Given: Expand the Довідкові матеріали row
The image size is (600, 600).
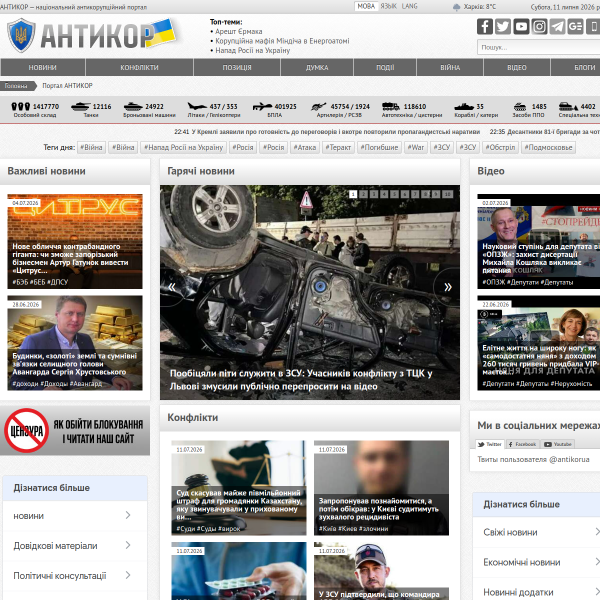Looking at the screenshot, I should pos(75,546).
